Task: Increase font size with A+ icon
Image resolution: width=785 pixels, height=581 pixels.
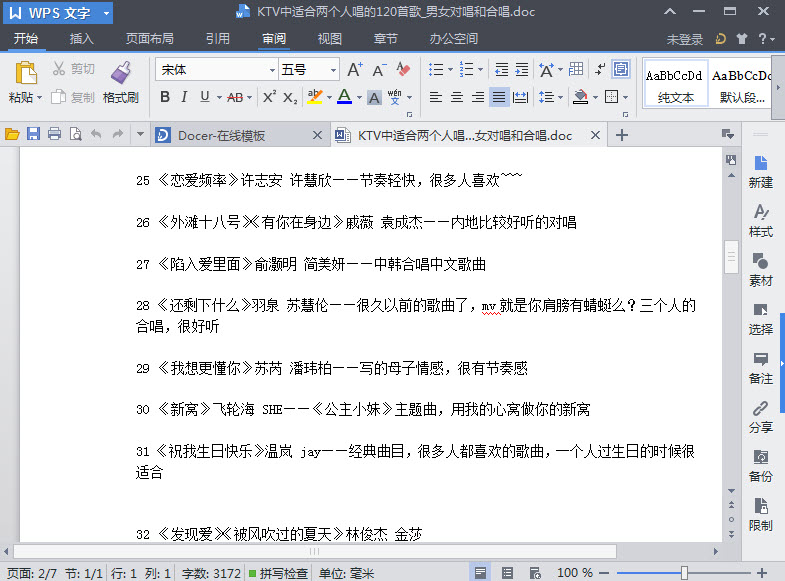Action: 355,70
